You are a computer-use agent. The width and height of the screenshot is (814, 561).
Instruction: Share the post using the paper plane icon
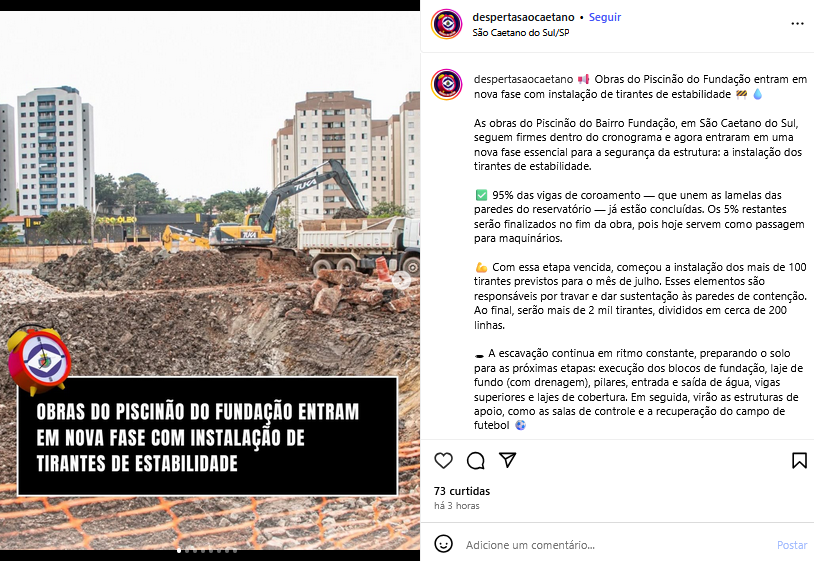(x=507, y=460)
